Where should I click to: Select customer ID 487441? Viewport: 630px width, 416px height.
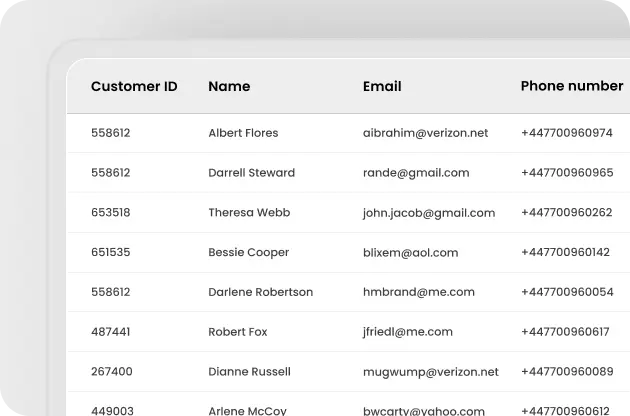110,332
